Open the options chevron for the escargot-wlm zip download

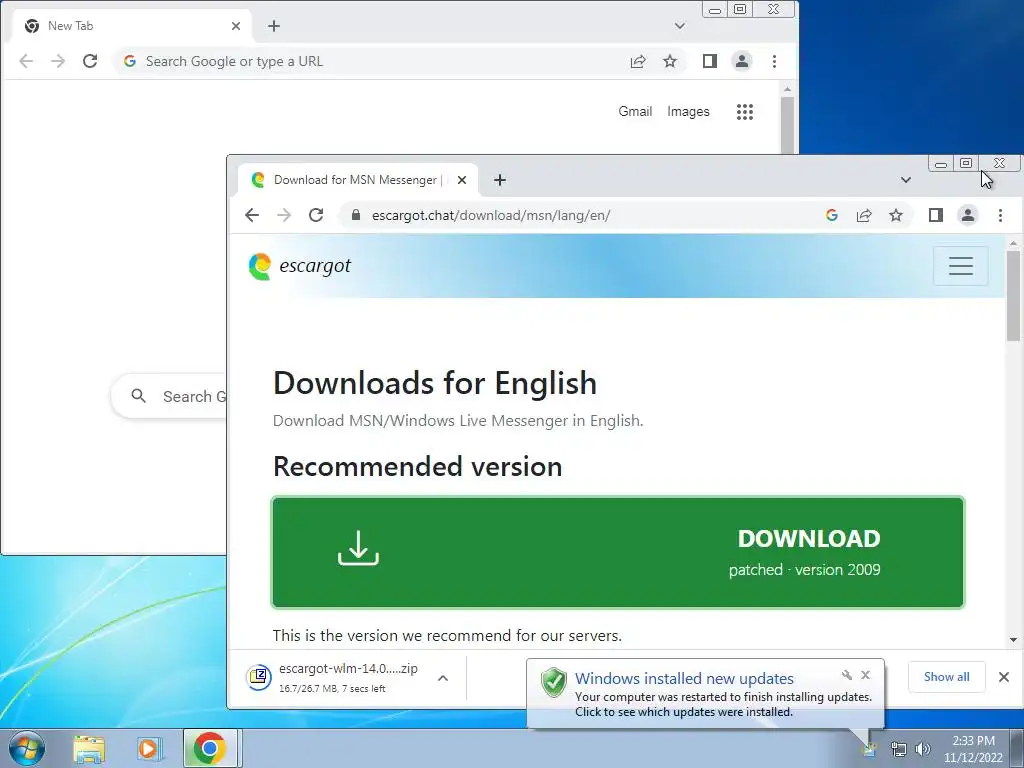pos(443,678)
